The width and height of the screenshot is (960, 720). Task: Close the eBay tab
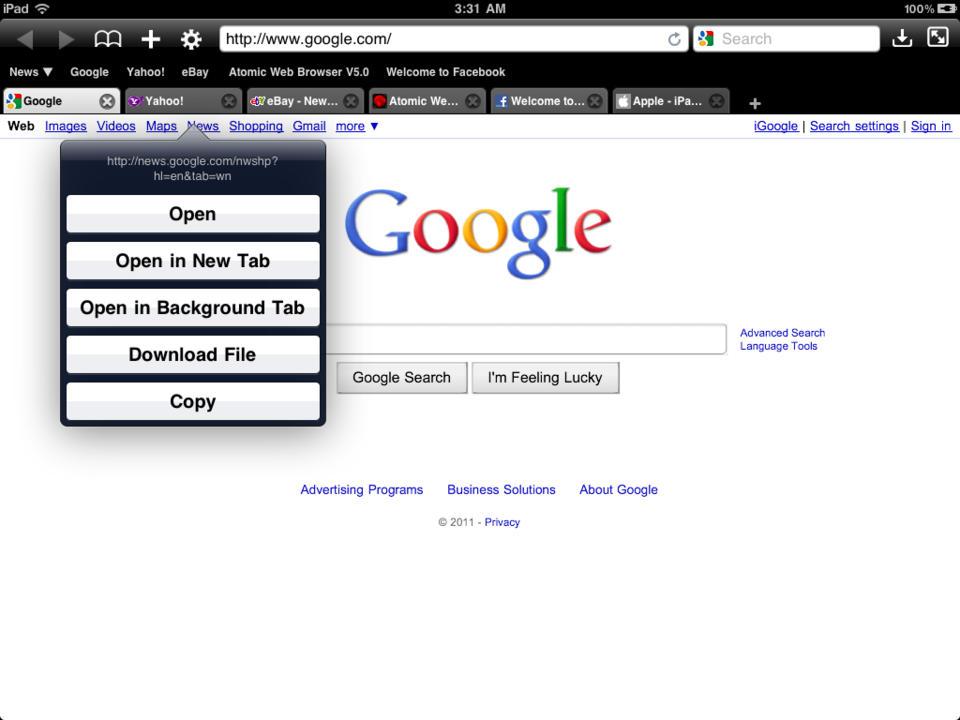351,102
